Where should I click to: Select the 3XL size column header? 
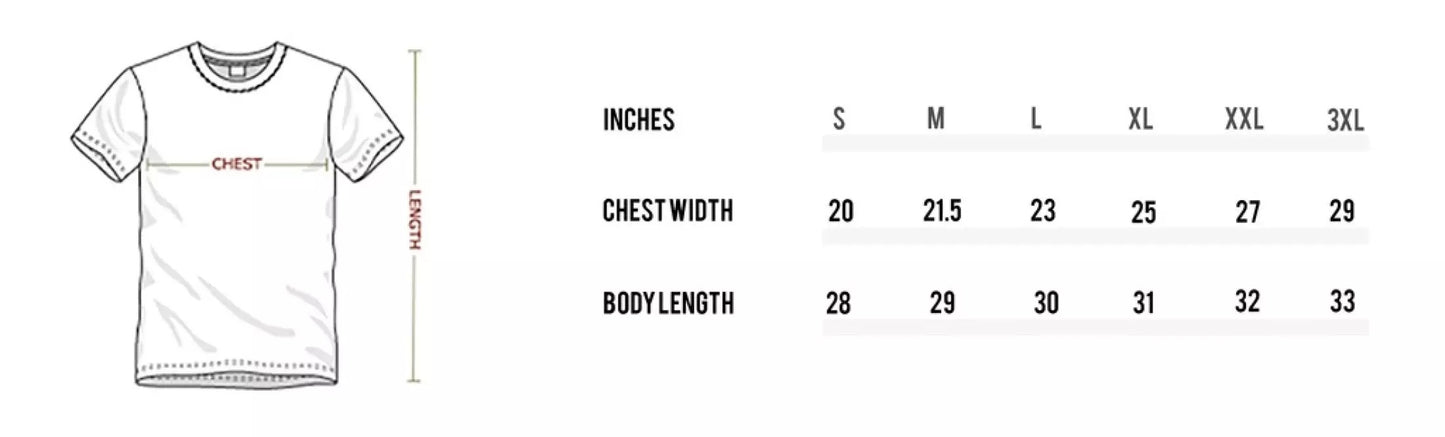tap(1345, 121)
